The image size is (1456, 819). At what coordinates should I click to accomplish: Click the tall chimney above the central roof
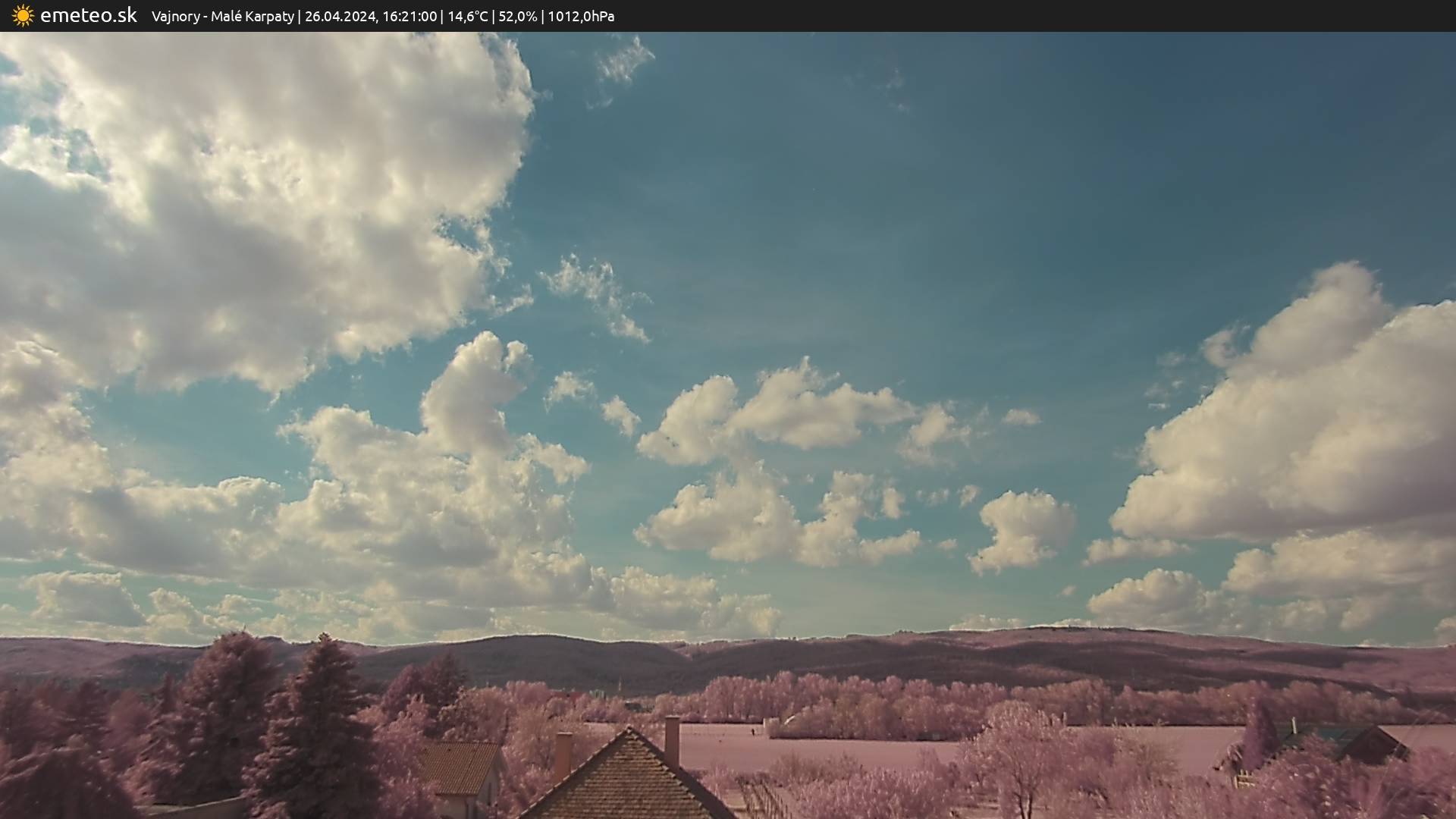click(672, 739)
